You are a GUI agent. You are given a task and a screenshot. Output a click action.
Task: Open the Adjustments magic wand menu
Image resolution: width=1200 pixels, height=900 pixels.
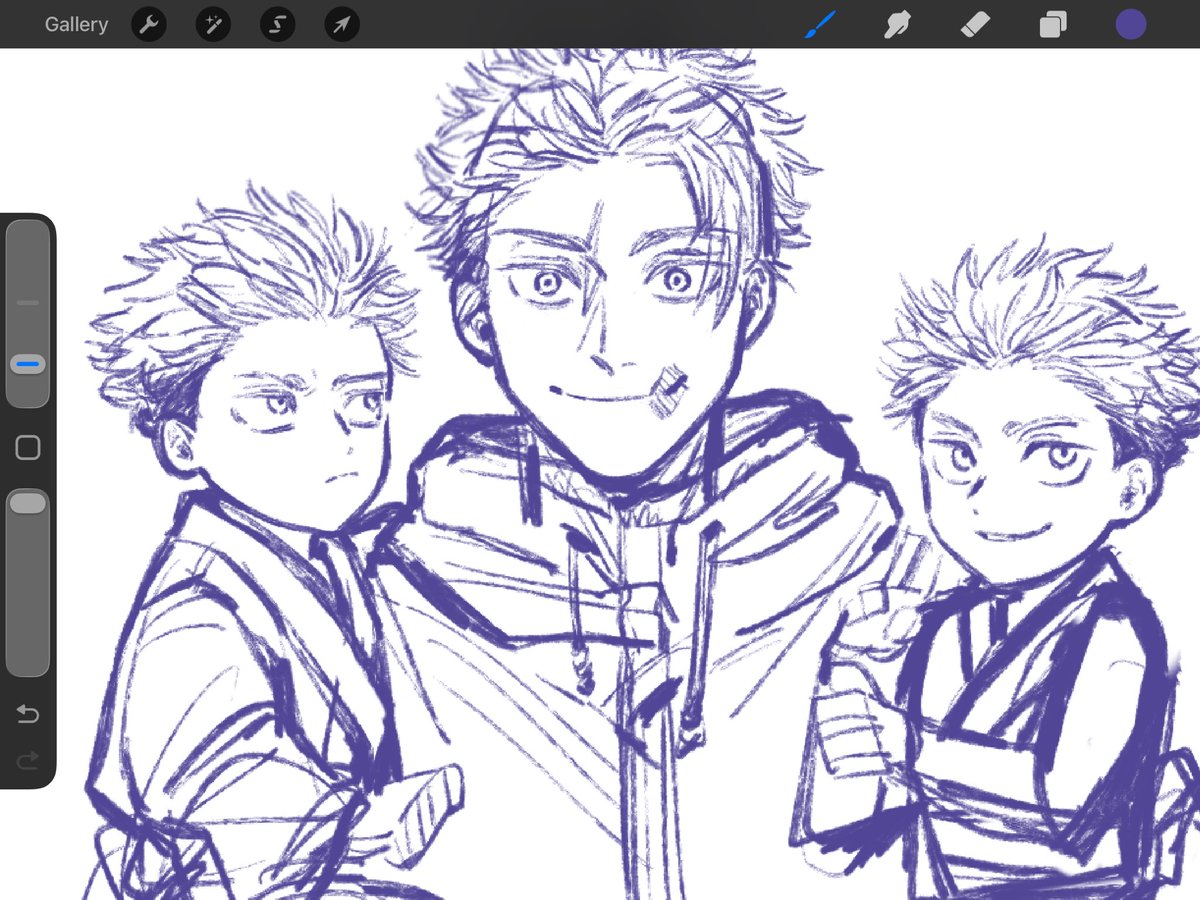point(213,24)
